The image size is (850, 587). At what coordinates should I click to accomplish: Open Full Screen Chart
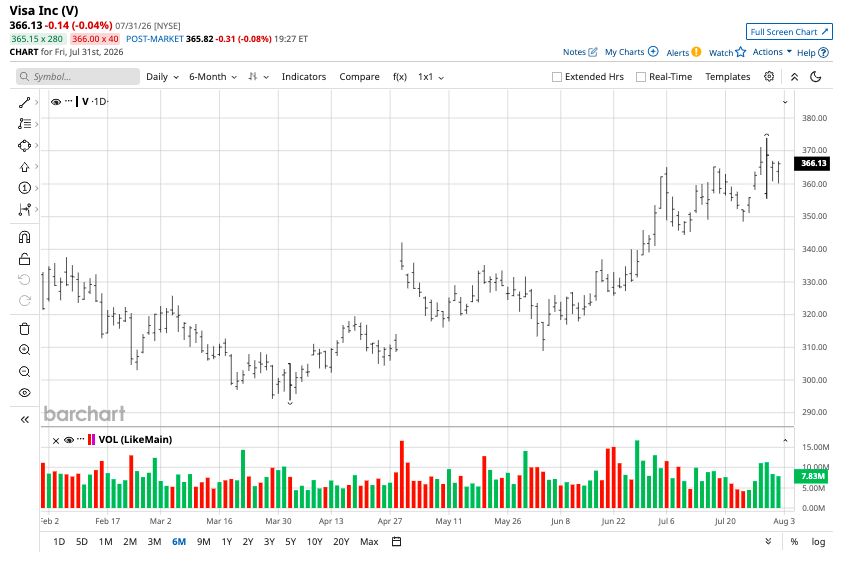[x=789, y=32]
